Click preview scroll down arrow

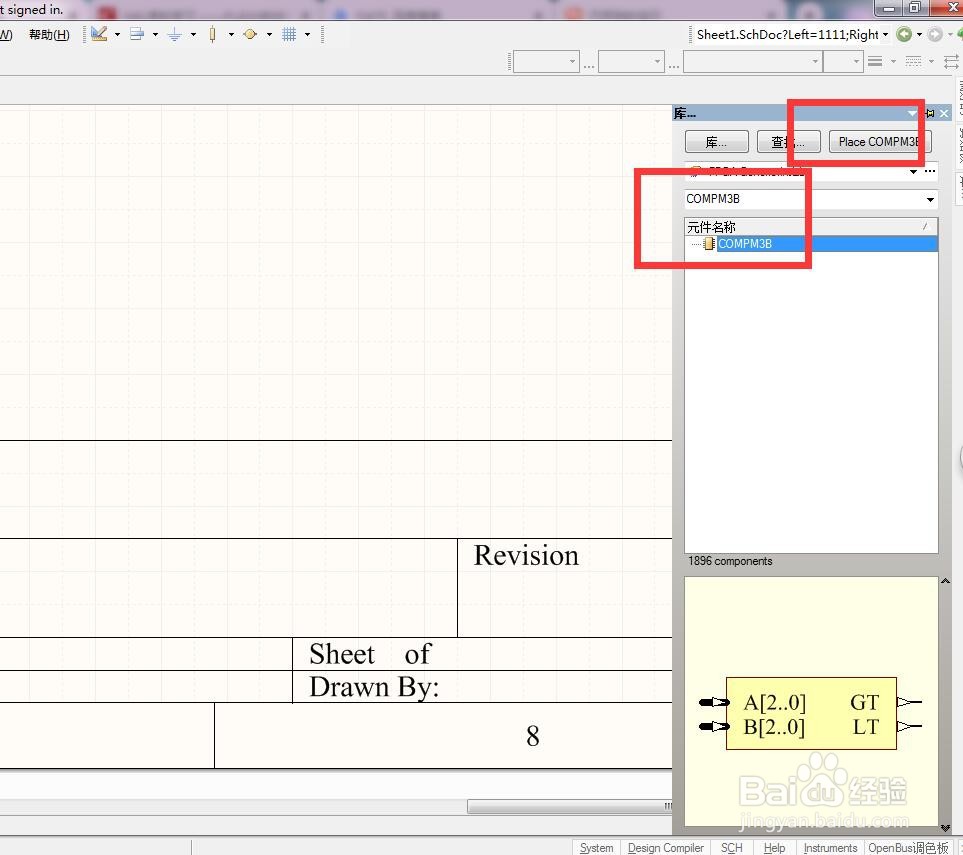[x=945, y=828]
